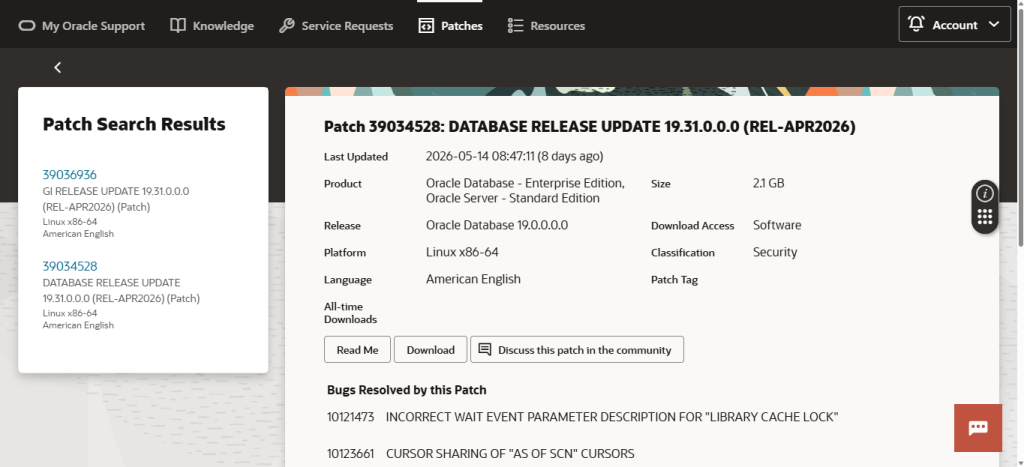This screenshot has height=467, width=1024.
Task: Click the Patch Tag label
Action: (675, 280)
